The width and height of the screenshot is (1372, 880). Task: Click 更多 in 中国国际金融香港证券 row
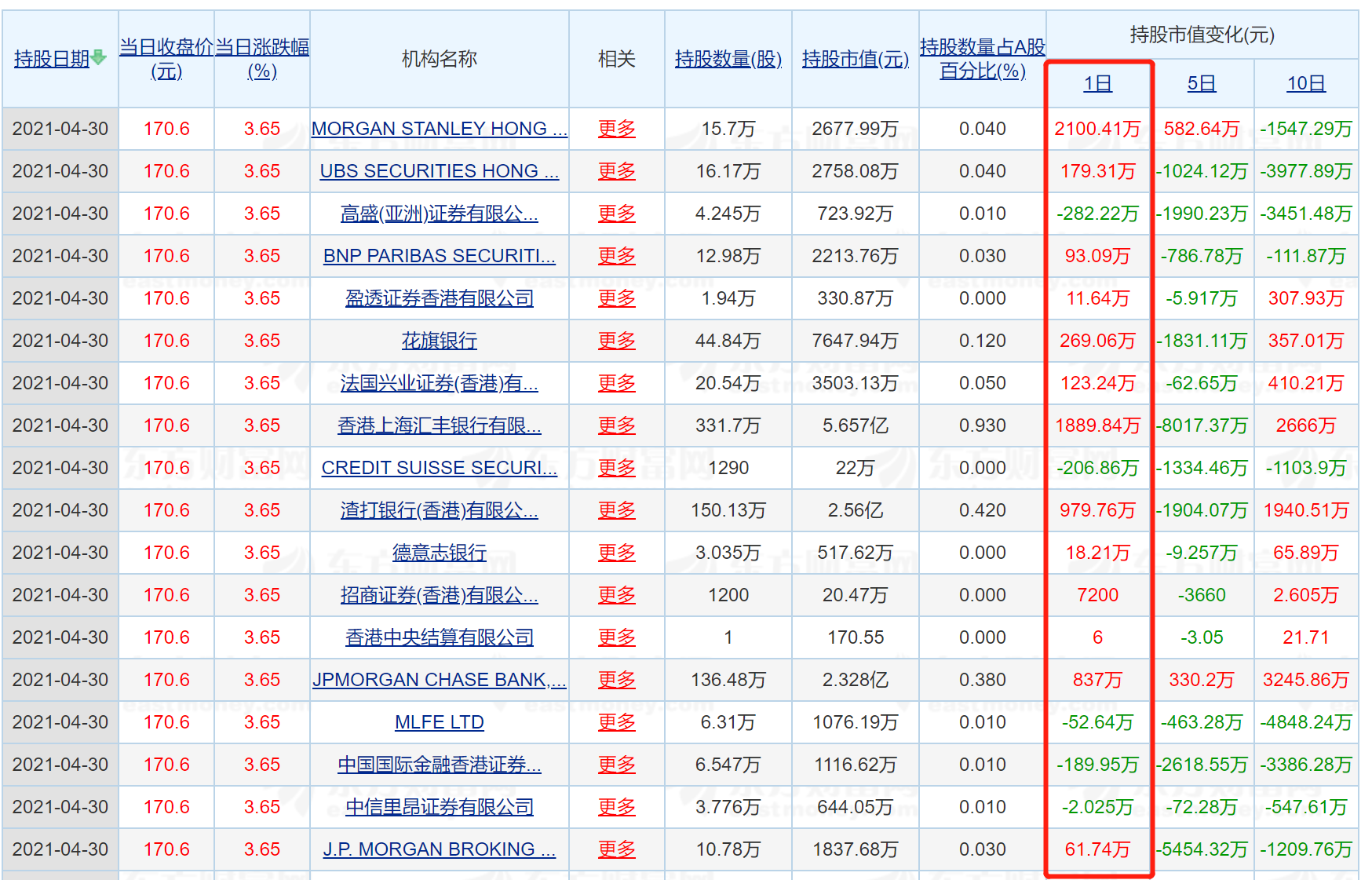tap(617, 765)
